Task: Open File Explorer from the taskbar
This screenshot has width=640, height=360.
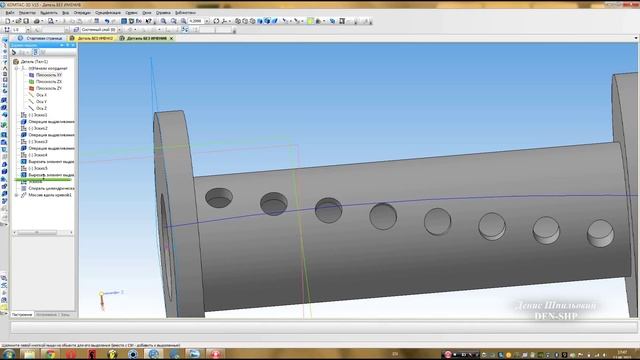Action: click(29, 354)
